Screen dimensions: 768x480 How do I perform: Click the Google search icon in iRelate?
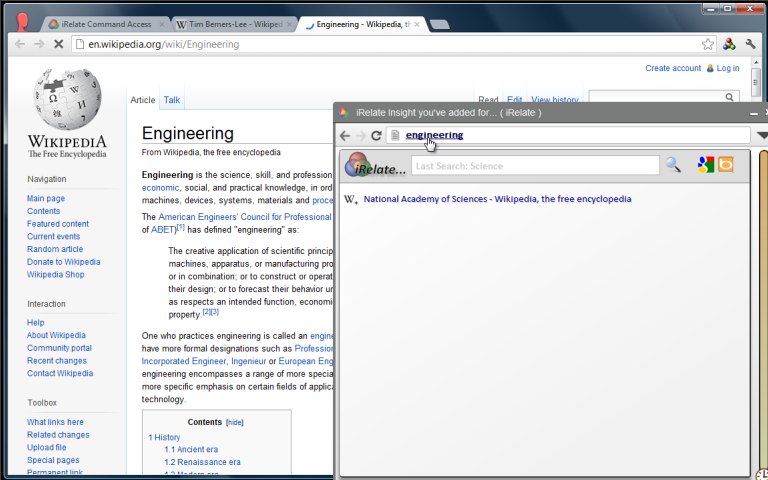(x=706, y=165)
